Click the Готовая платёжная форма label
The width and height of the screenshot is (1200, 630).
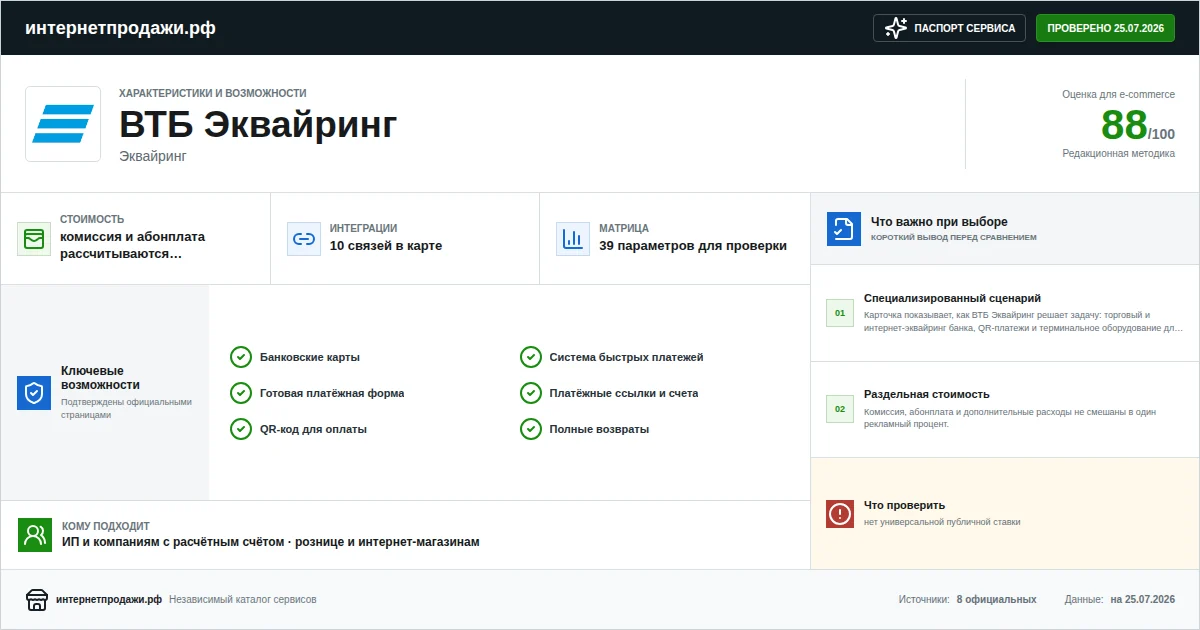(x=332, y=393)
